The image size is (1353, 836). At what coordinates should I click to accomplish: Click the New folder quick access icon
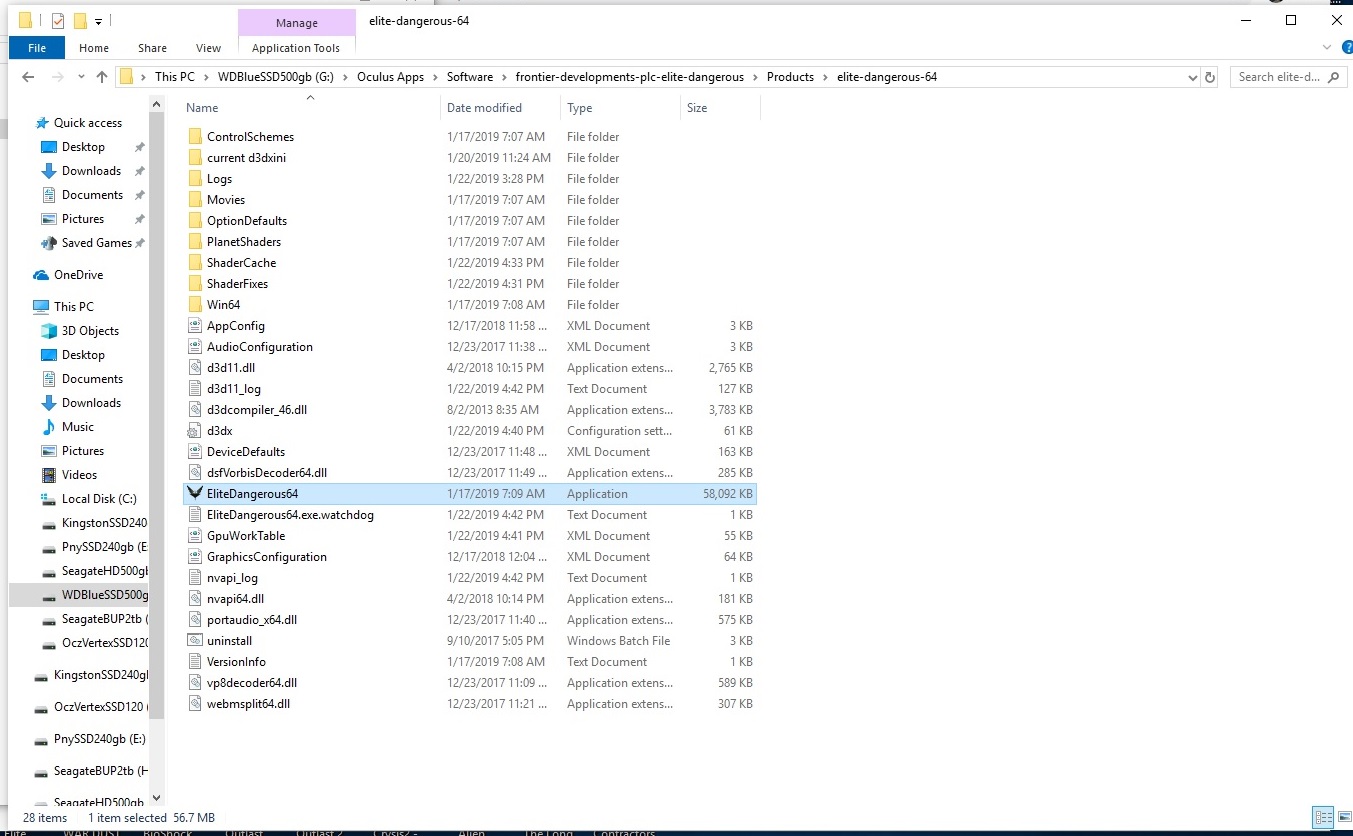(x=80, y=20)
